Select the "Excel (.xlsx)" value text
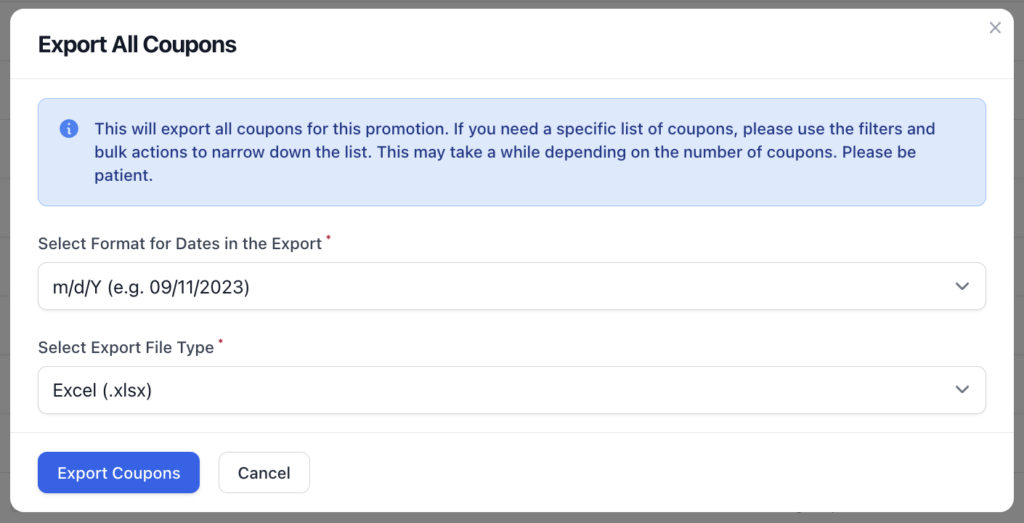1024x523 pixels. (x=102, y=390)
